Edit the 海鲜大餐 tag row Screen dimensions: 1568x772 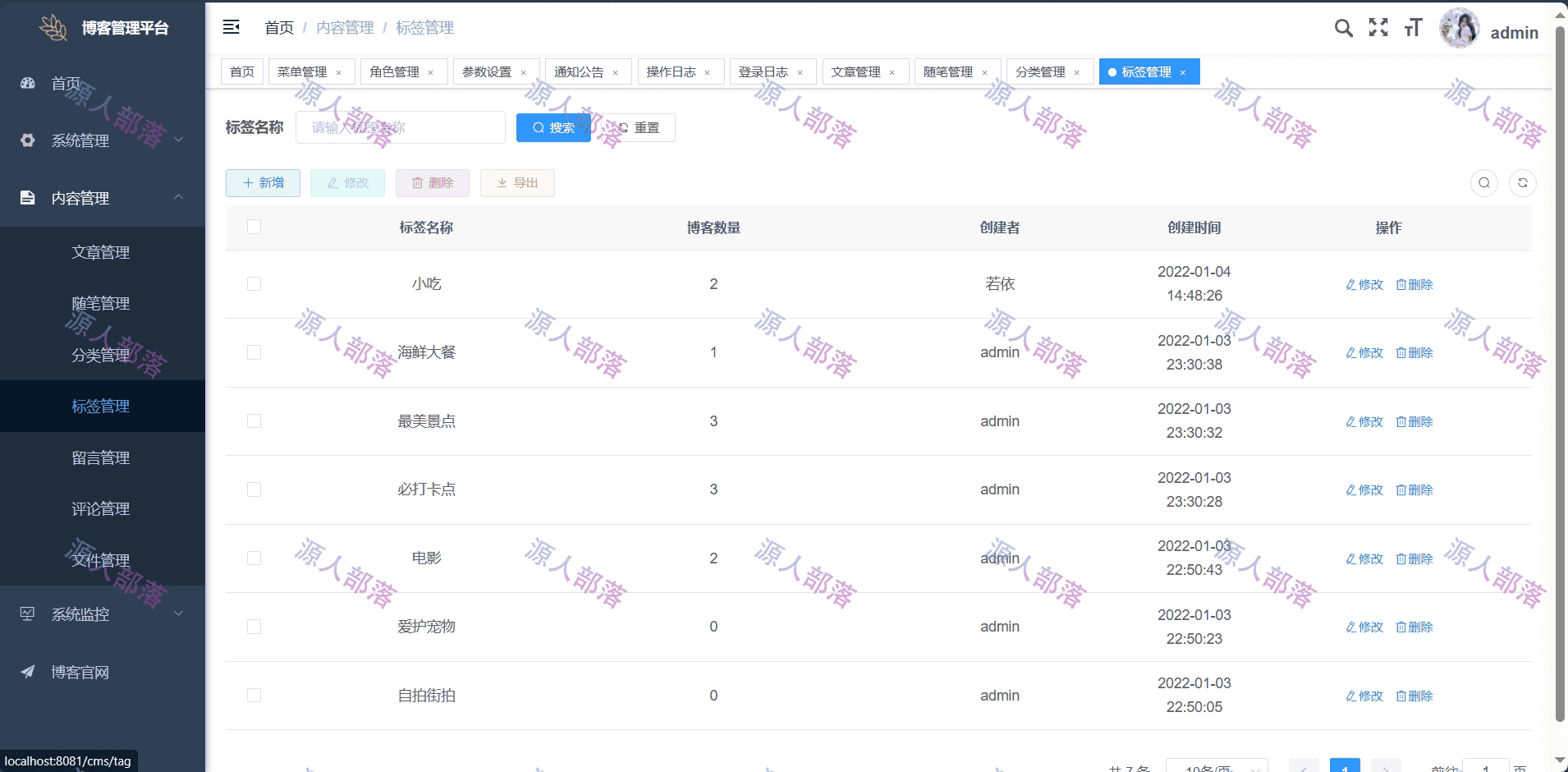[1364, 352]
